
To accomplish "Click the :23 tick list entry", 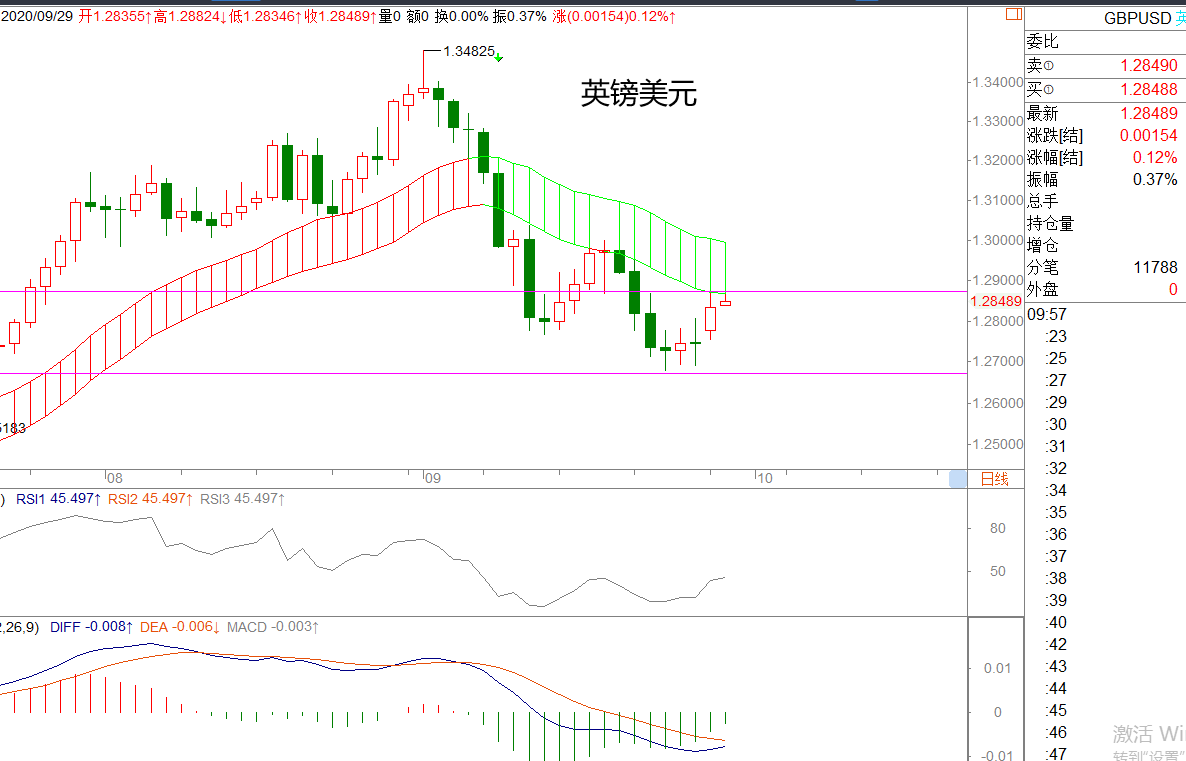I will (x=1057, y=337).
